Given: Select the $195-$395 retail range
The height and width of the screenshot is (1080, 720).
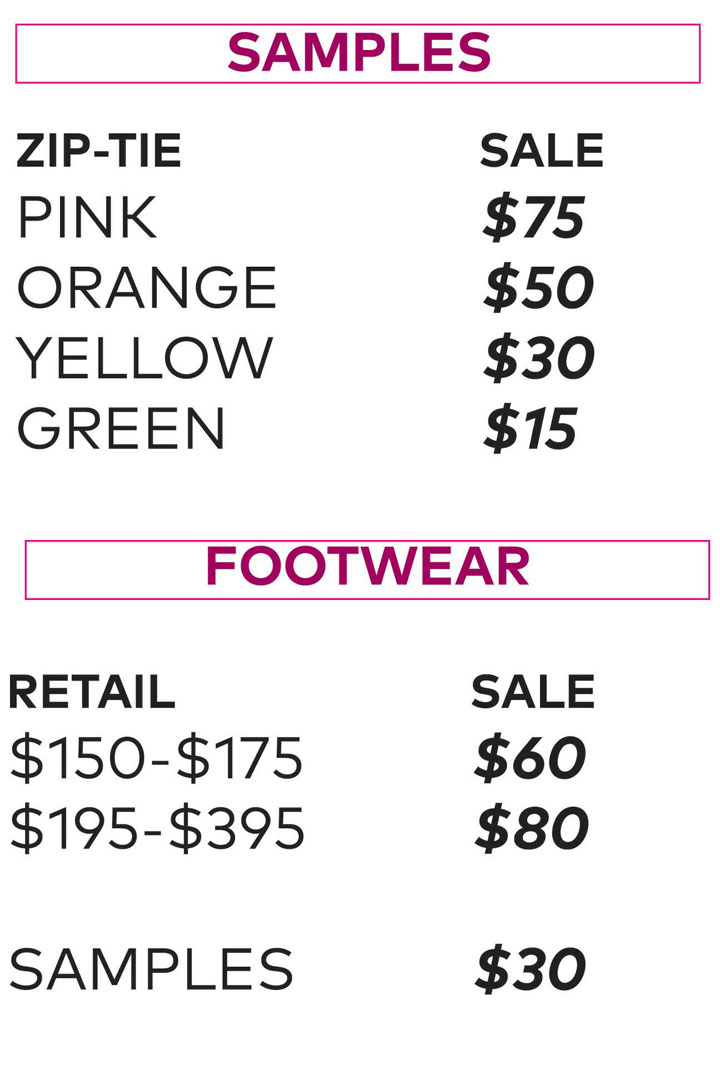Looking at the screenshot, I should [x=157, y=829].
